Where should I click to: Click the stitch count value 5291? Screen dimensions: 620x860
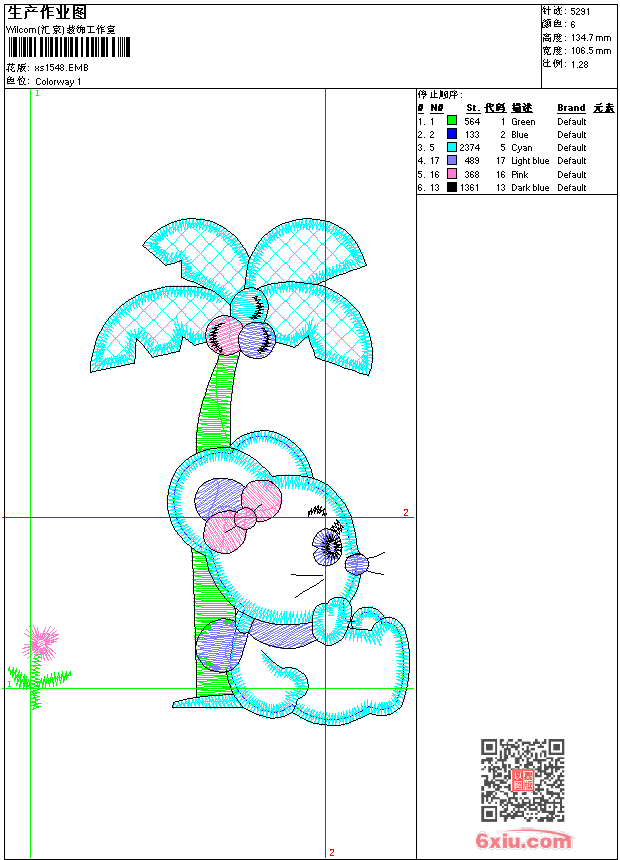(x=580, y=12)
